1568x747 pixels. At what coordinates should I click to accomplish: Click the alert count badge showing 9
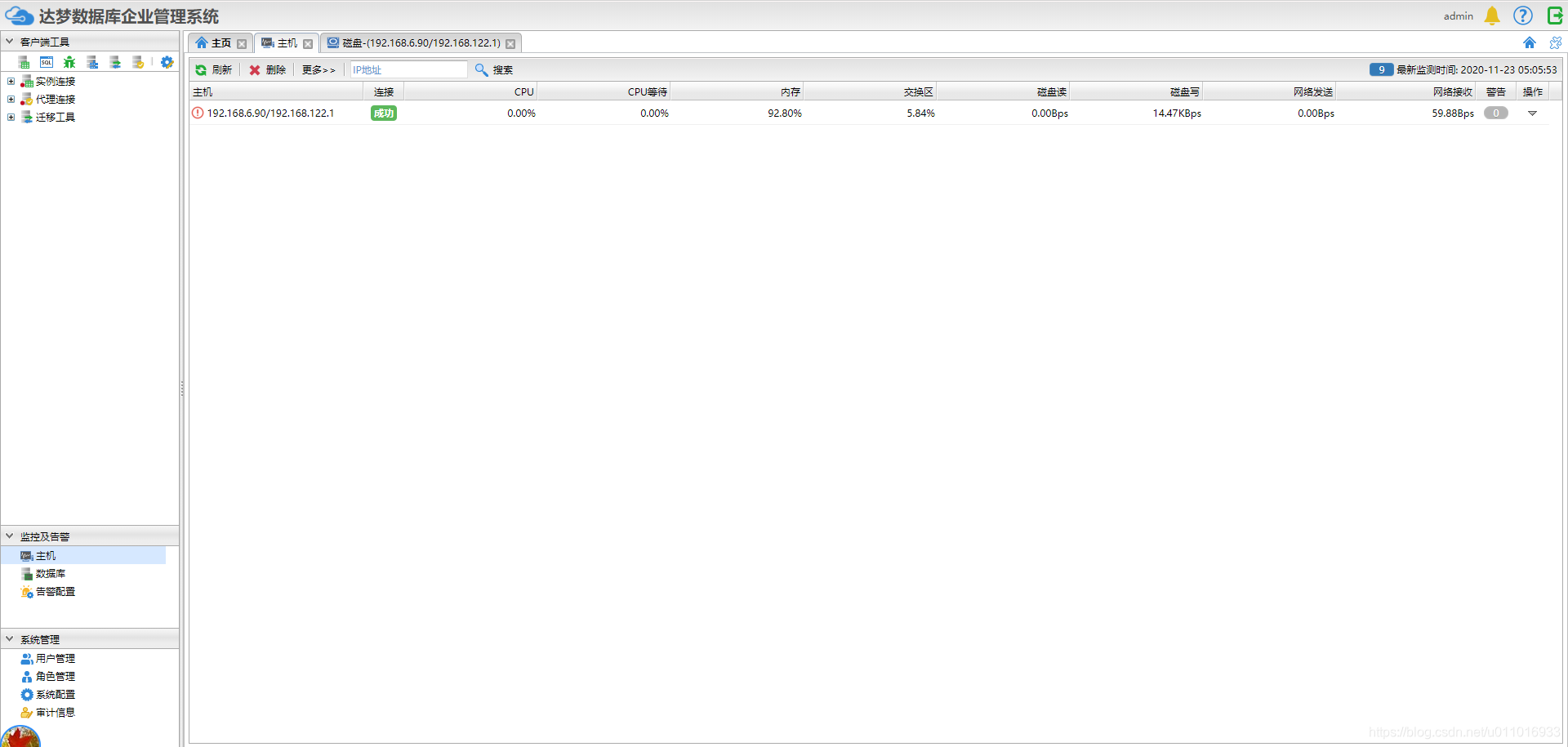click(x=1381, y=69)
